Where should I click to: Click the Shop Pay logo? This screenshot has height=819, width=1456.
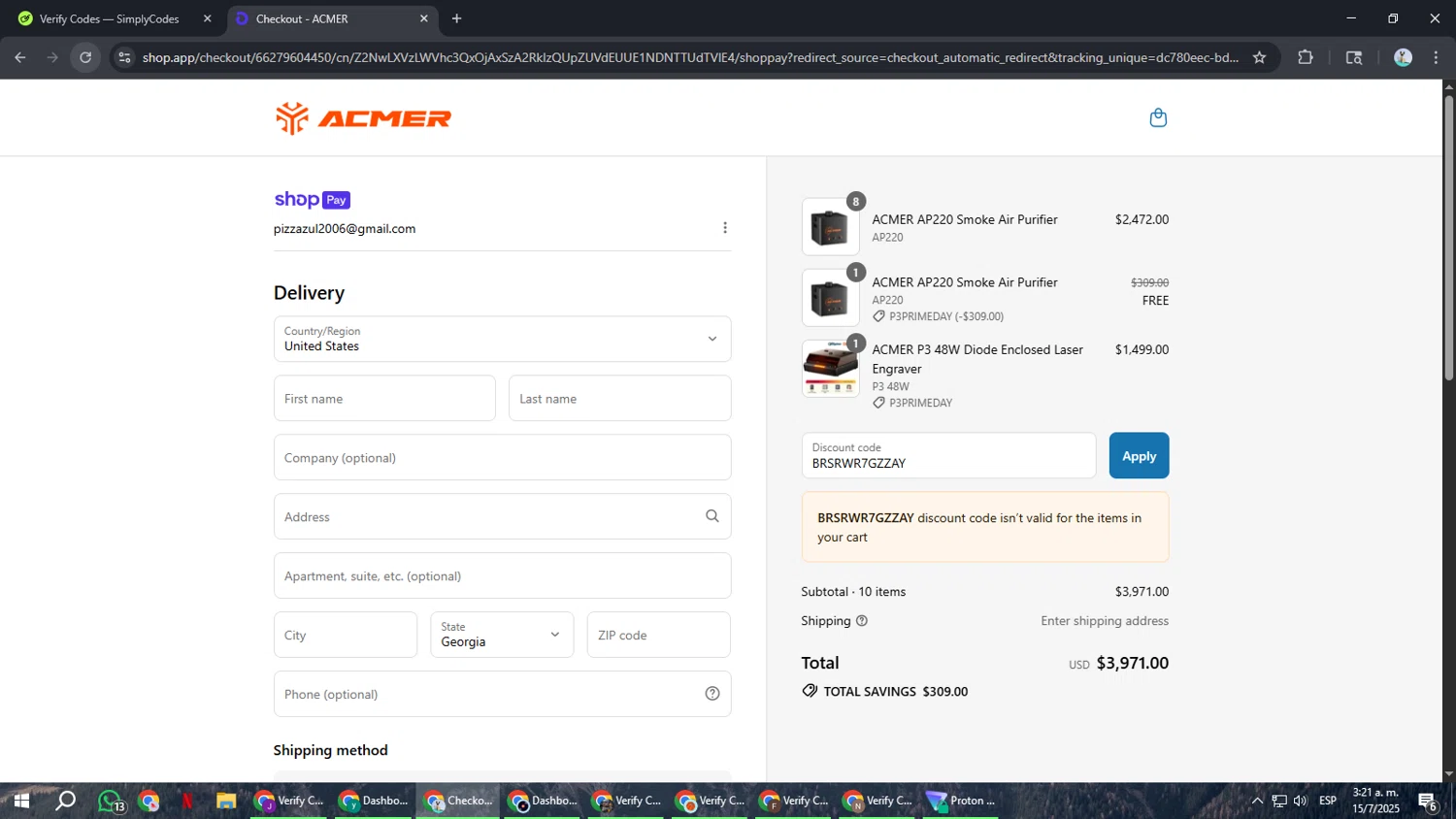pyautogui.click(x=312, y=199)
